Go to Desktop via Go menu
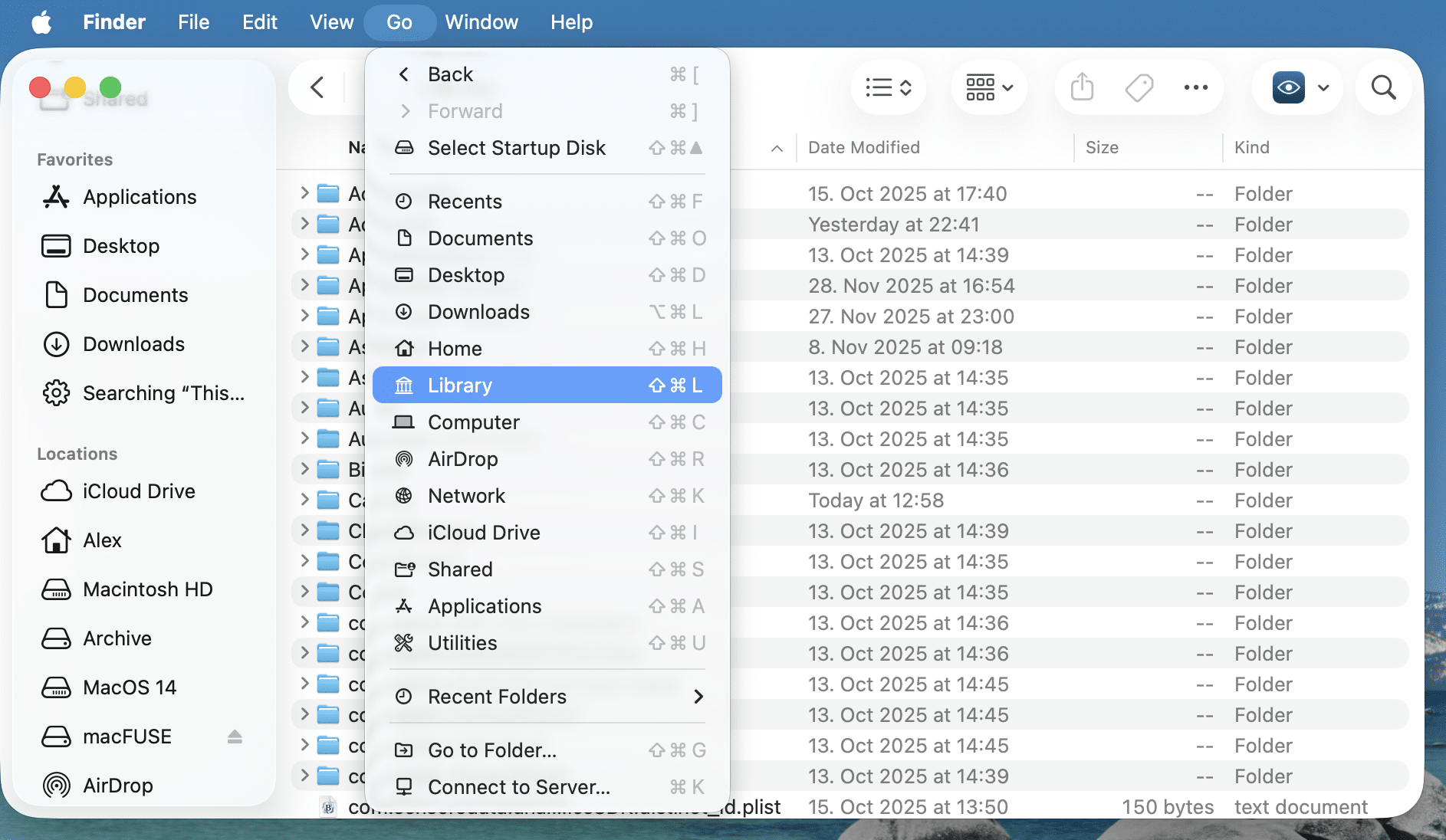This screenshot has height=840, width=1446. point(547,275)
